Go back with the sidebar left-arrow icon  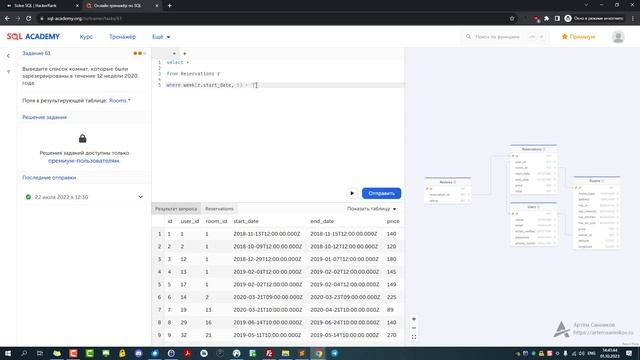8,56
